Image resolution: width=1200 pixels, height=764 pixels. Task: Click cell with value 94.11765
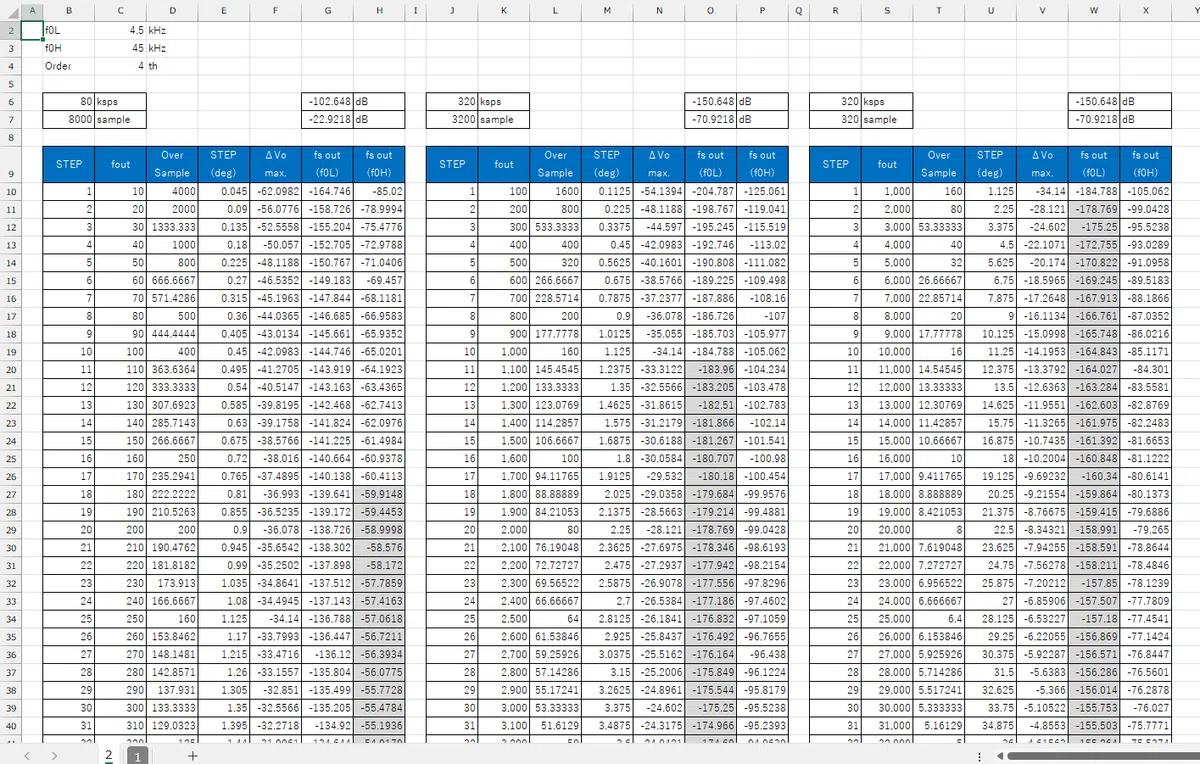[x=556, y=476]
